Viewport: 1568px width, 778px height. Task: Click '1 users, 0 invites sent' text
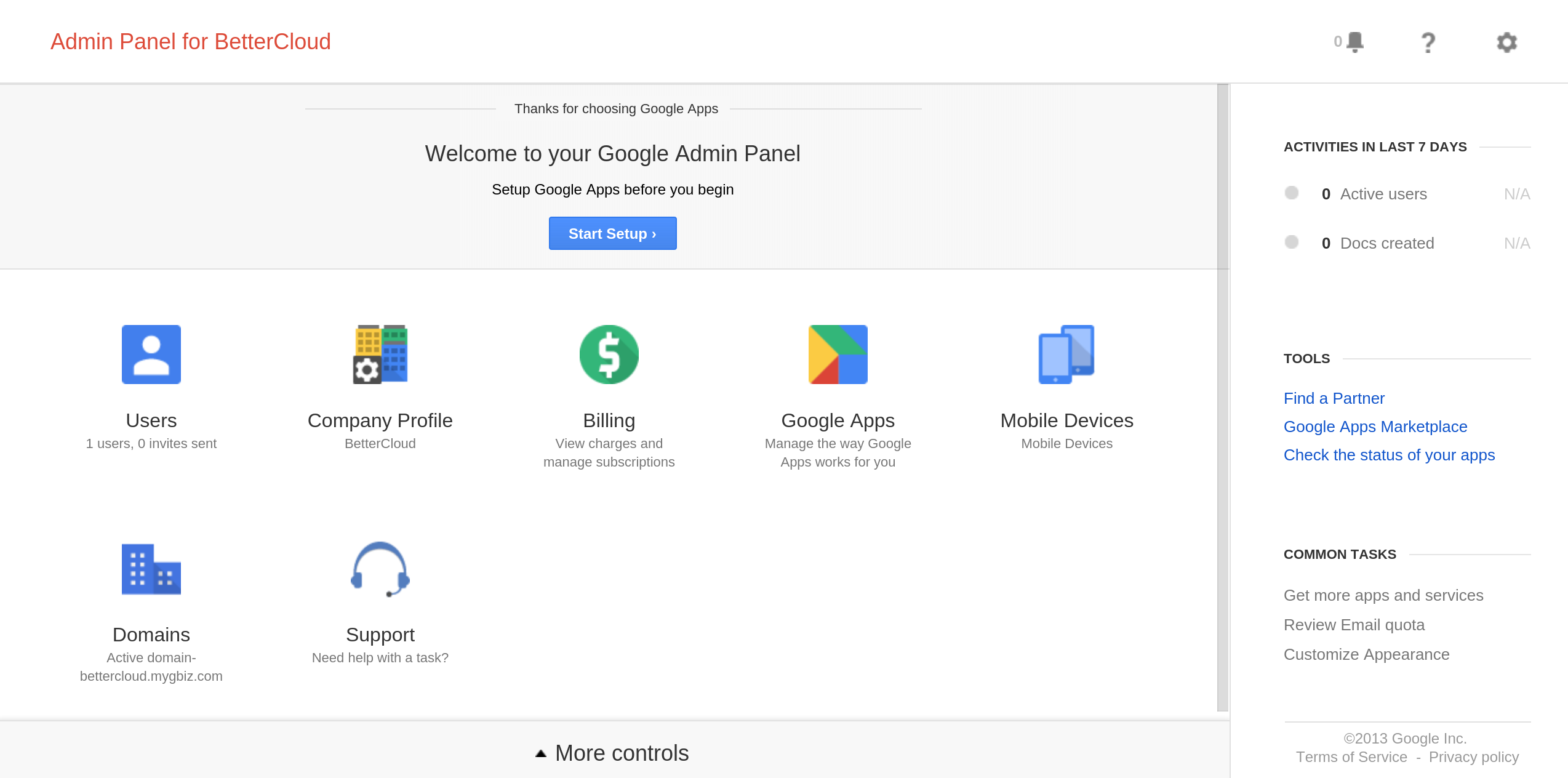(x=151, y=444)
